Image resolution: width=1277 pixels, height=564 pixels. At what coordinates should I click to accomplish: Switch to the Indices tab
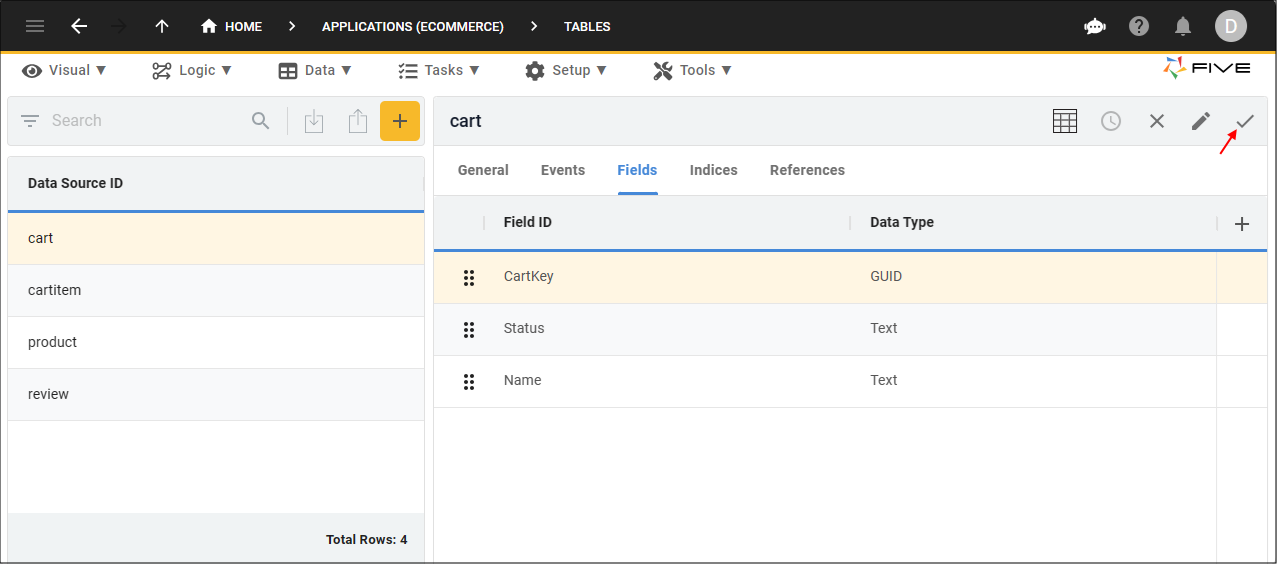click(713, 170)
